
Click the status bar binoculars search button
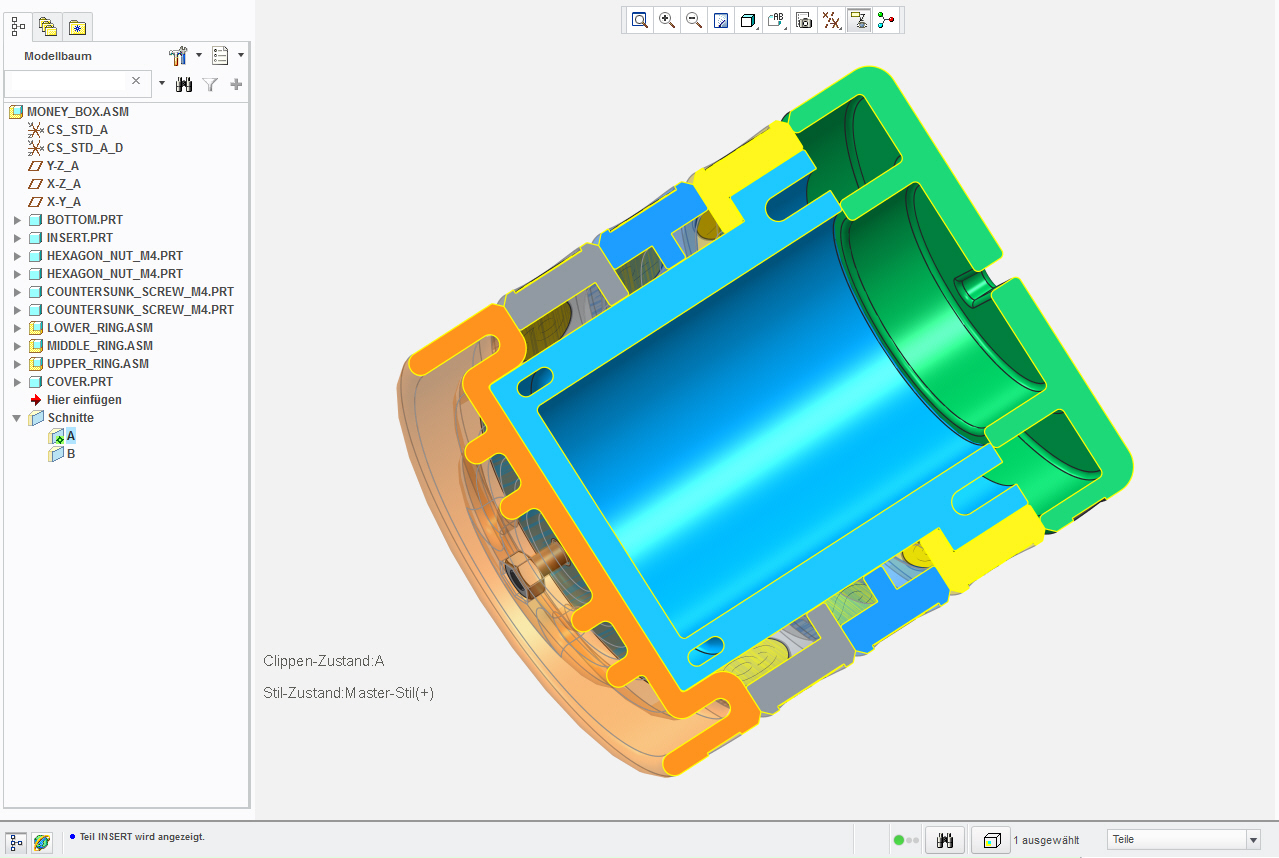(x=944, y=841)
